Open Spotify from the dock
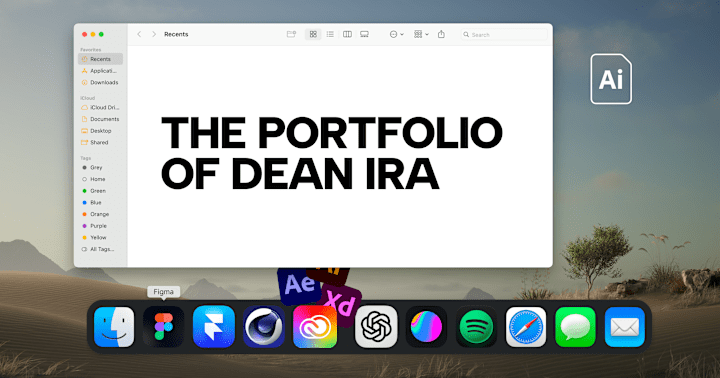This screenshot has width=720, height=378. pos(476,327)
